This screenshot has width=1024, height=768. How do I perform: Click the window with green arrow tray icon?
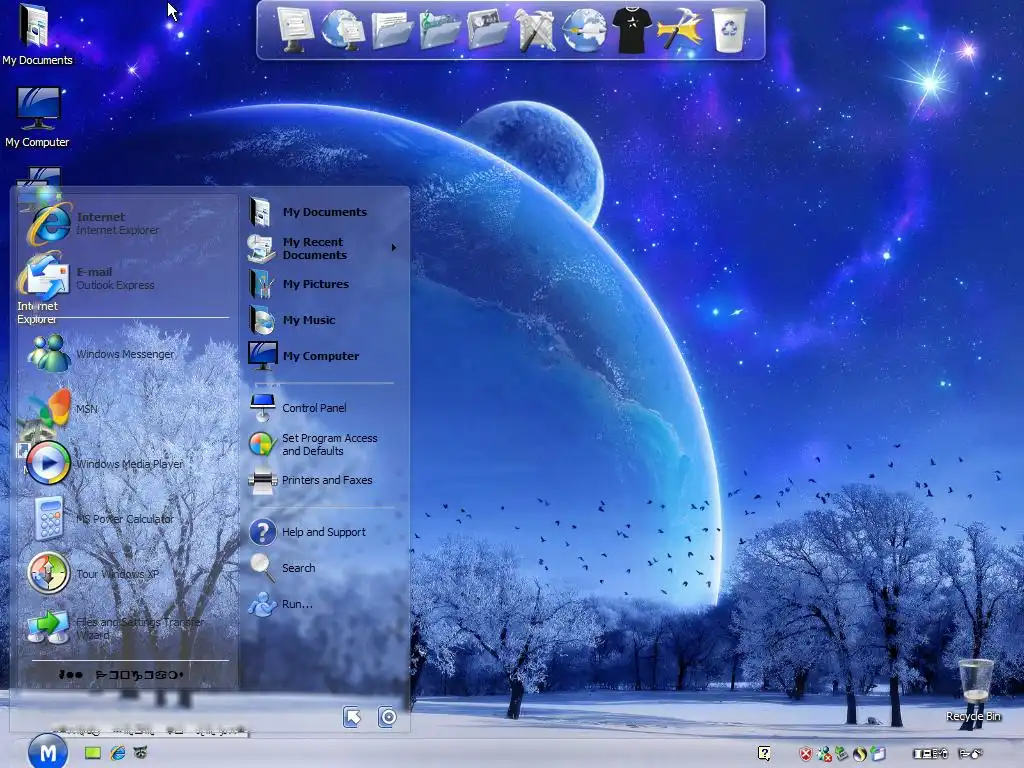click(x=877, y=754)
